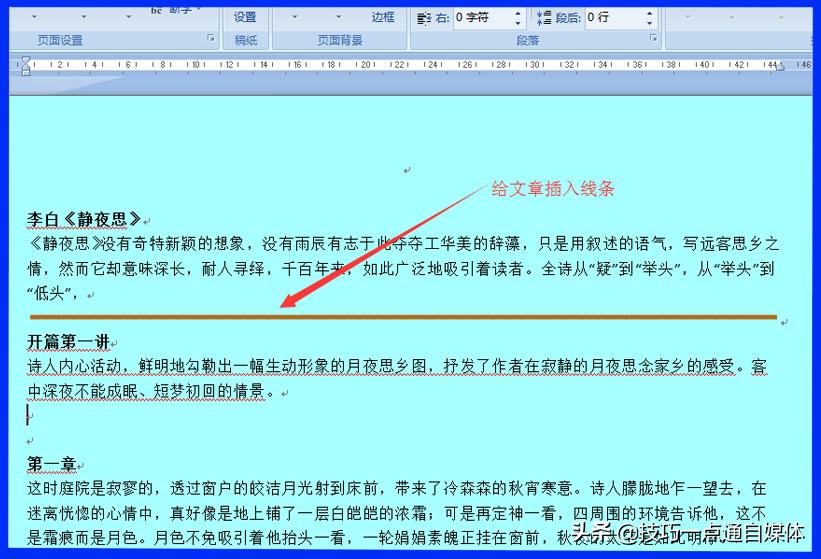
Task: Select the right indent marker on the ruler
Action: 780,66
